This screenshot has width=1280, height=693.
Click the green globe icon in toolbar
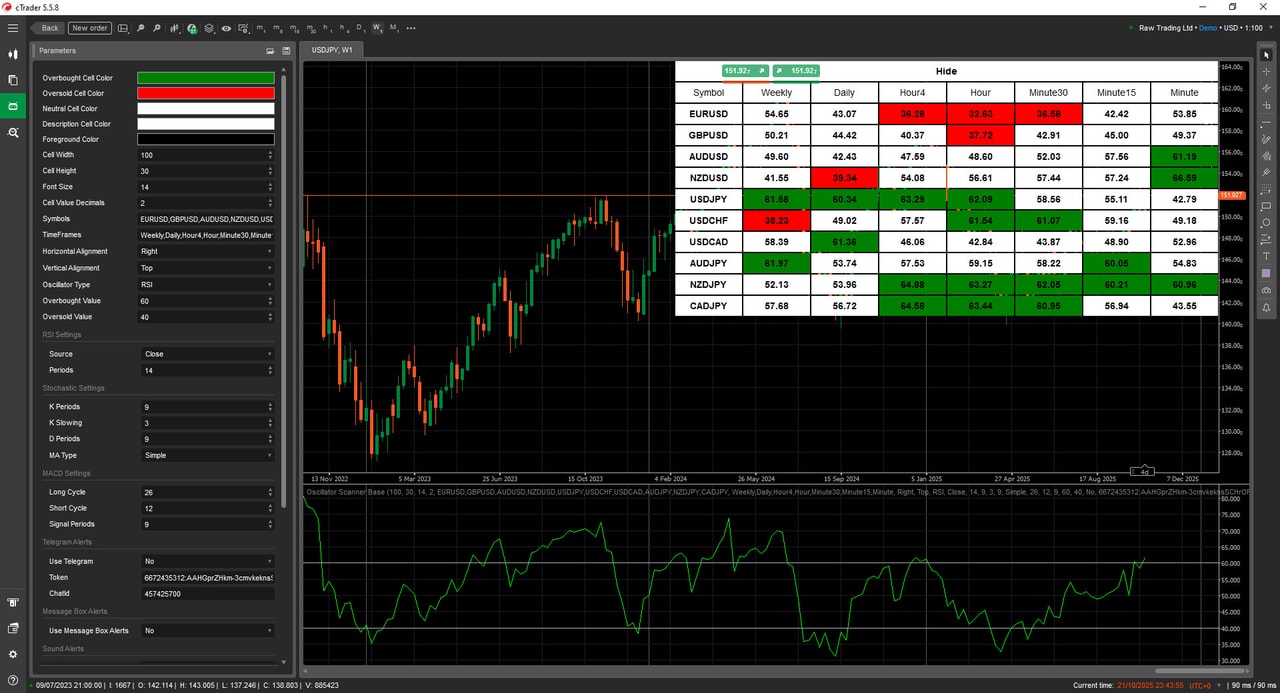(193, 28)
